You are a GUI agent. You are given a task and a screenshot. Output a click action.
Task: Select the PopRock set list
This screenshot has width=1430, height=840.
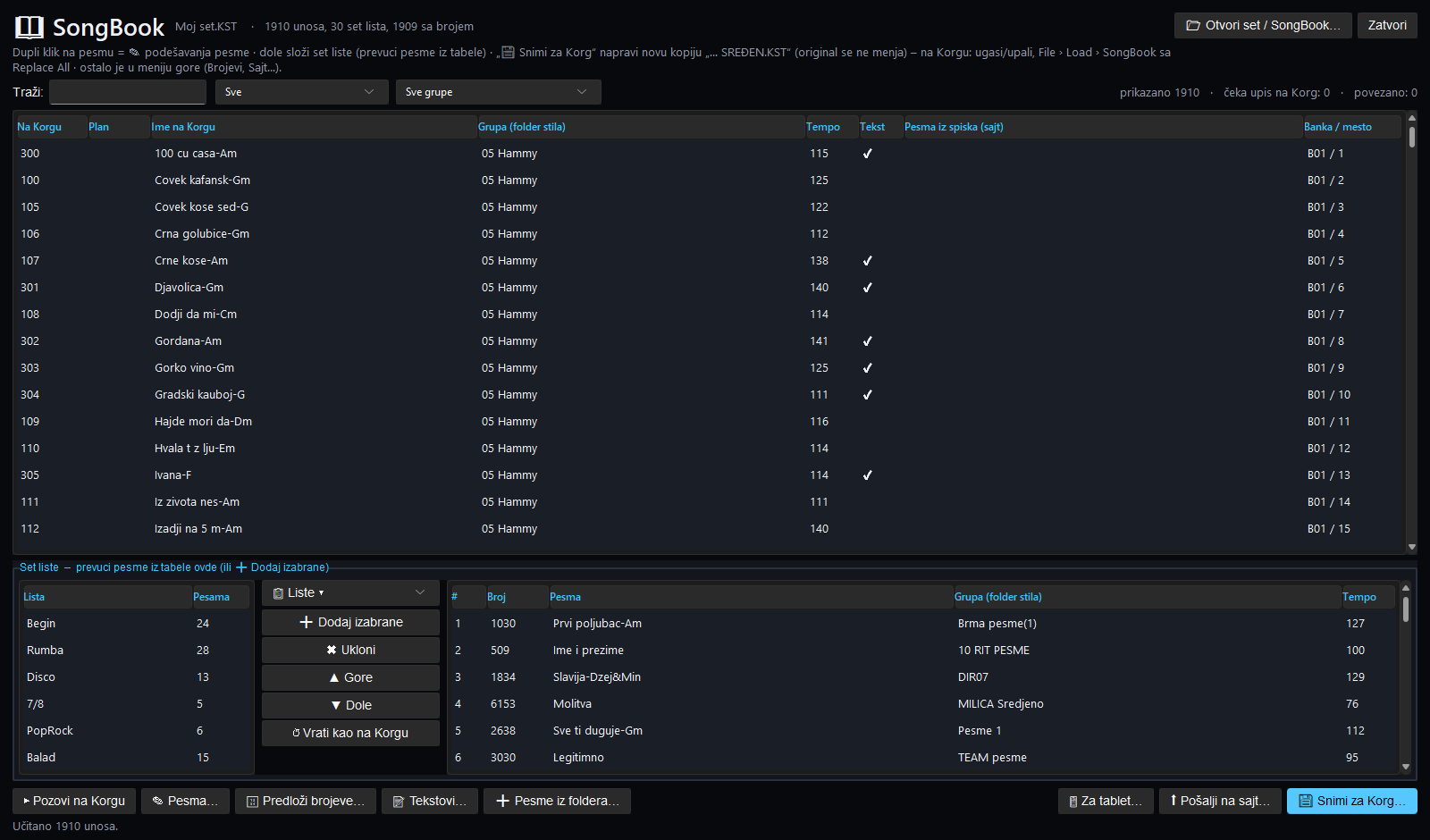tap(135, 731)
